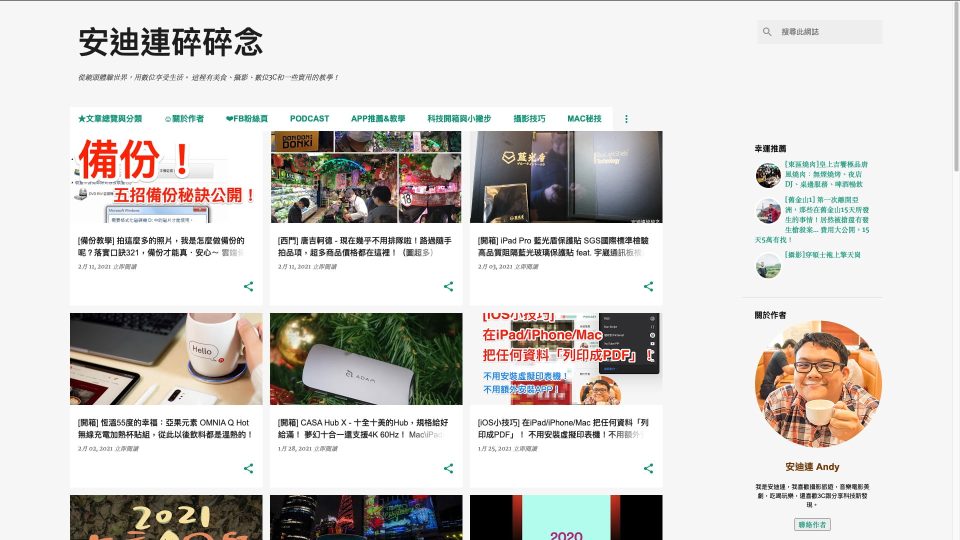Click the Hello mug warmer thumbnail
The width and height of the screenshot is (960, 540).
pyautogui.click(x=166, y=359)
